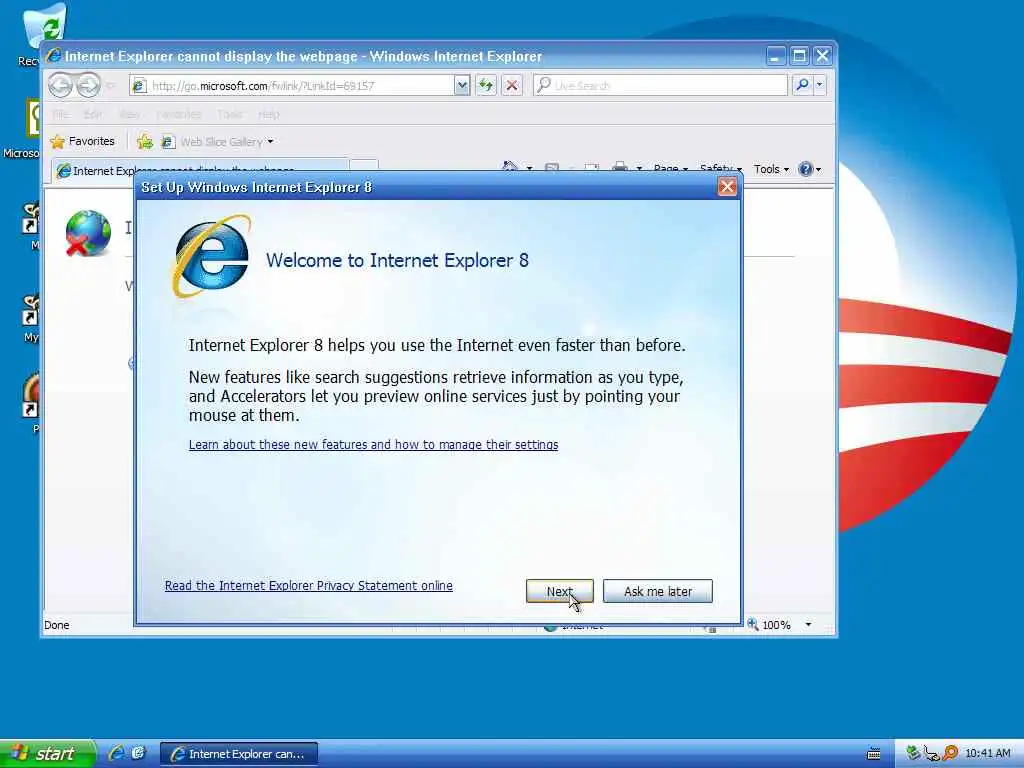Click the Add to Favorites Bar icon
1024x768 pixels.
tap(145, 142)
